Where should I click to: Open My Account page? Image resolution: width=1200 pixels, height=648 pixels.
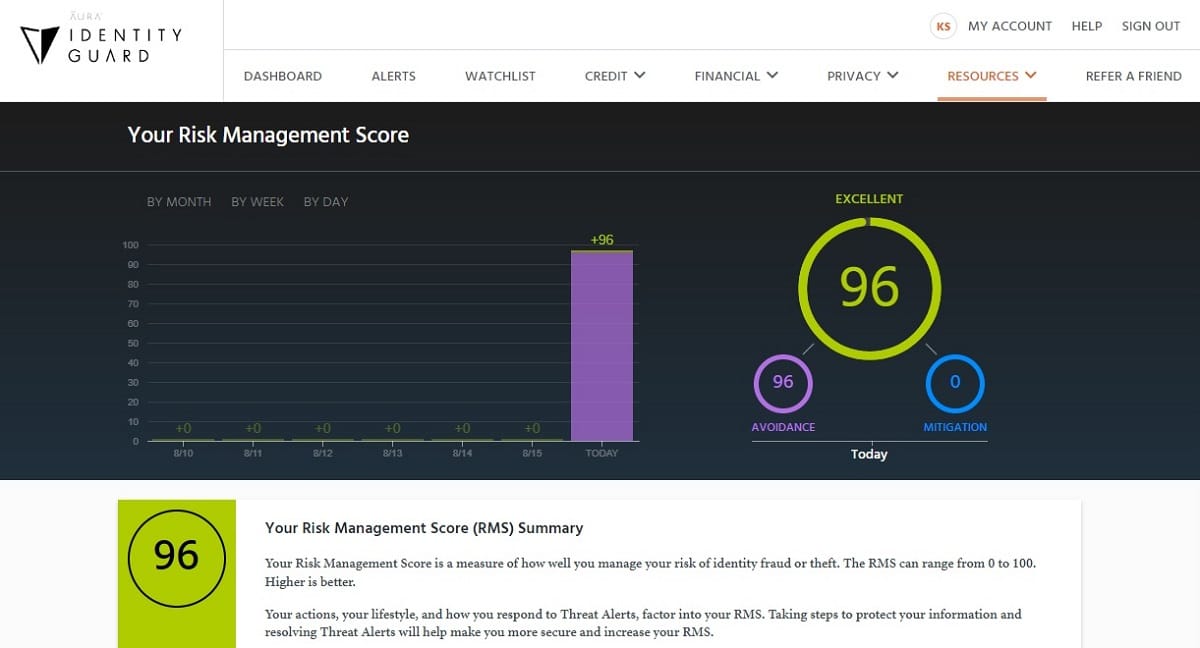tap(1010, 26)
